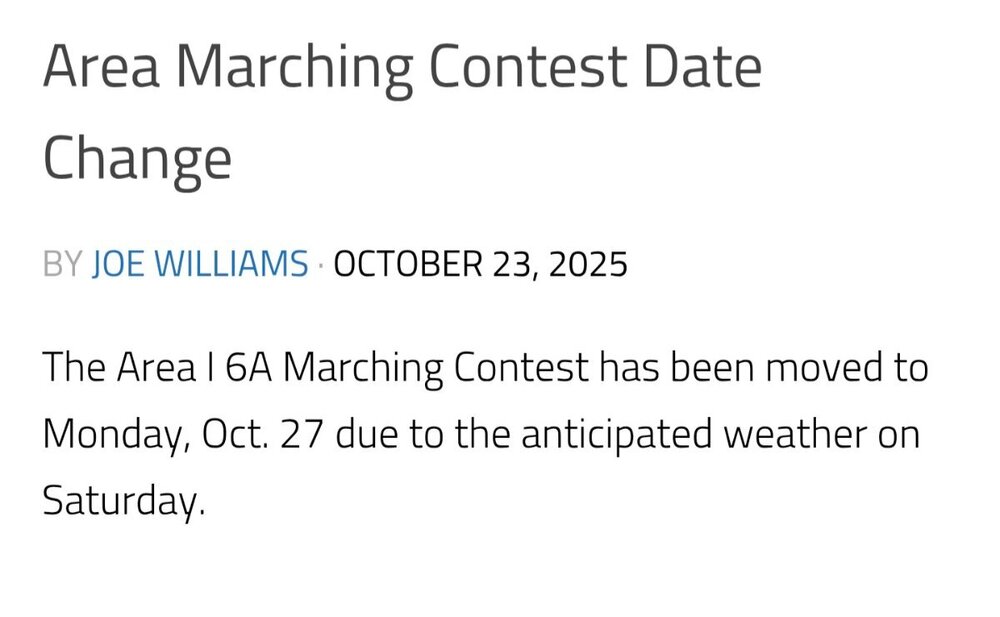This screenshot has width=1000, height=617.
Task: Click the word "BY" in the byline
Action: (62, 265)
